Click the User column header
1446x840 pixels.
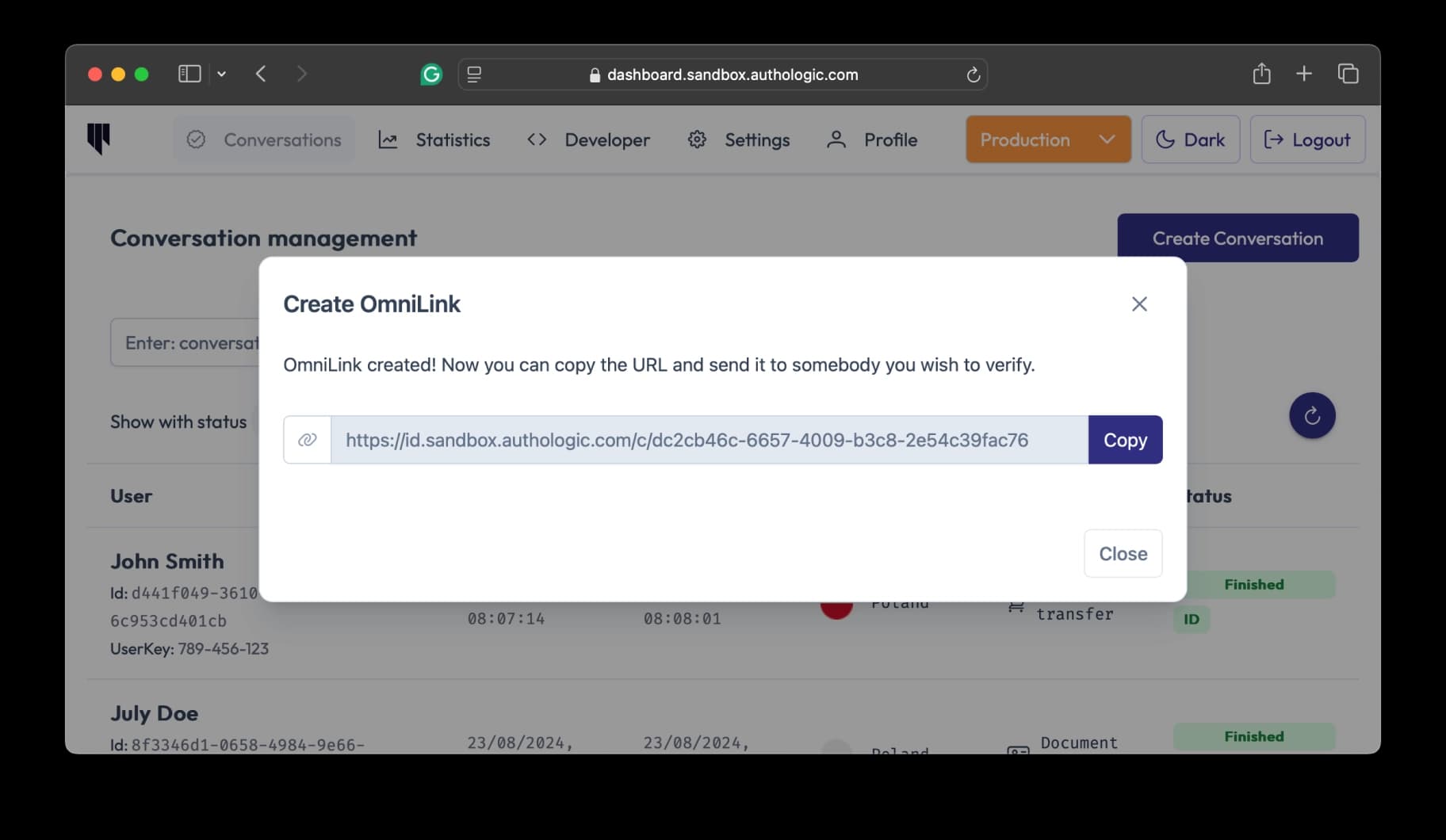[131, 496]
